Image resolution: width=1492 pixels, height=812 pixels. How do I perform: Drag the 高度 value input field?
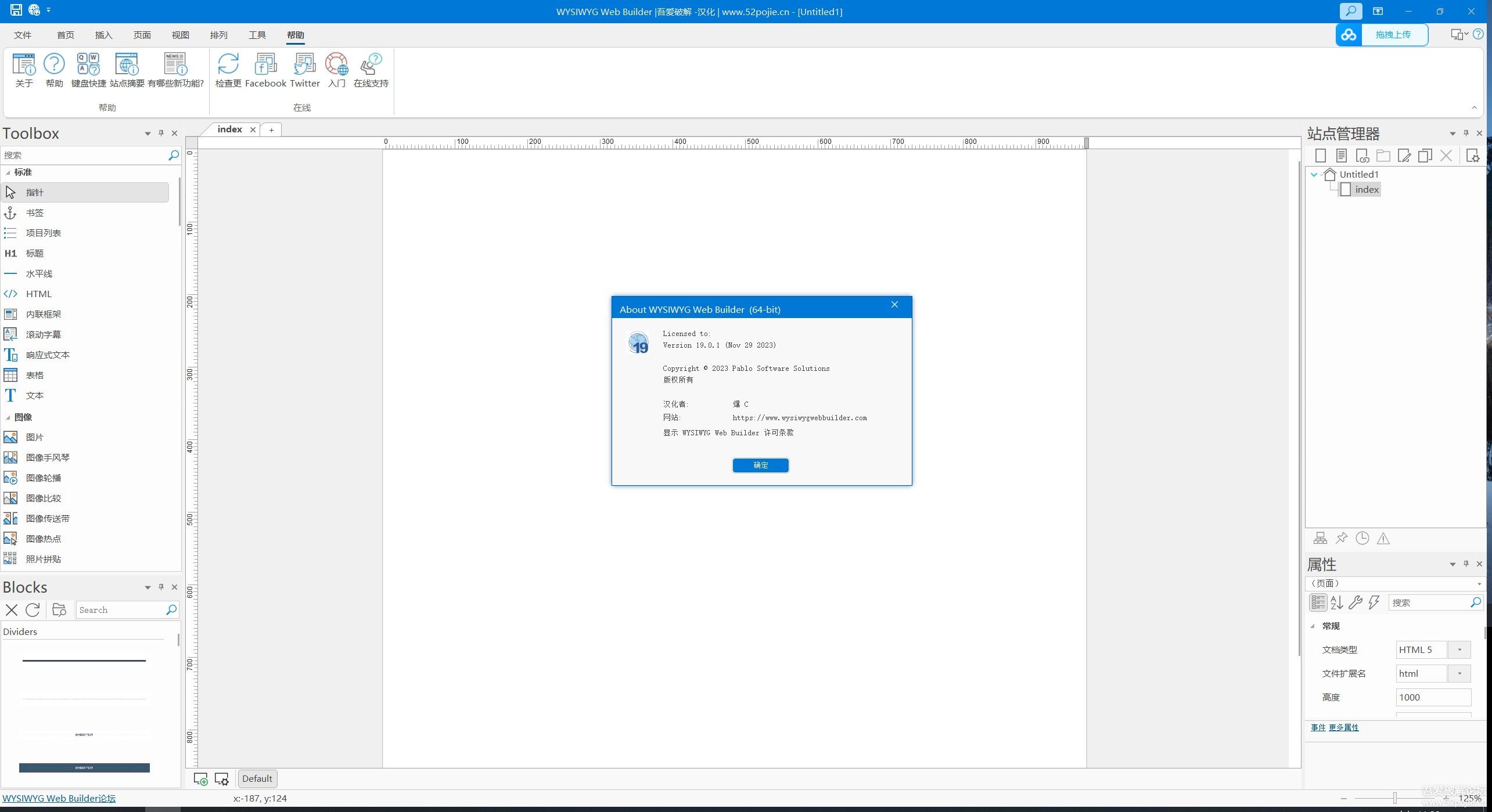(1430, 697)
